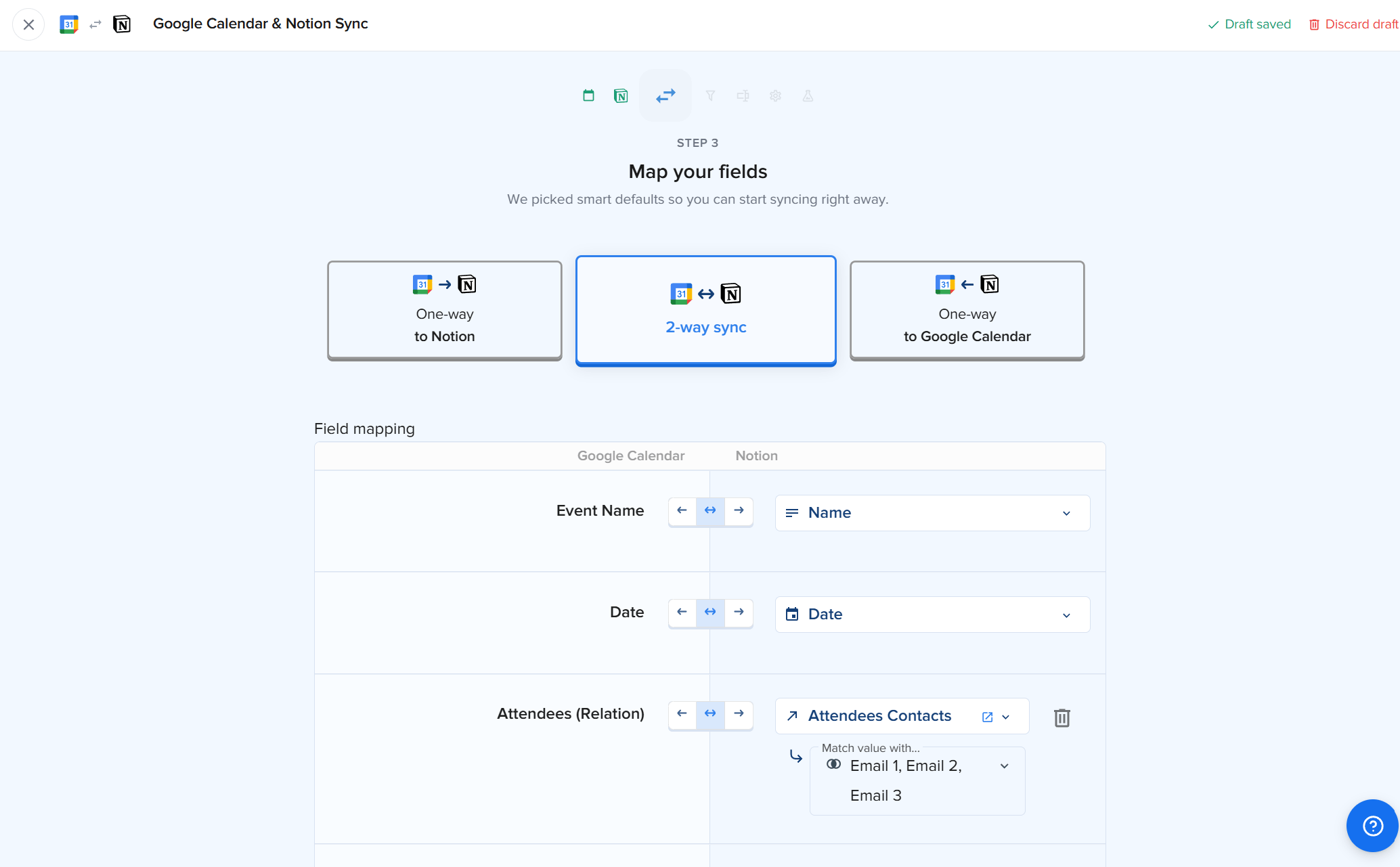1400x867 pixels.
Task: Set Event Name to sync left only
Action: pyautogui.click(x=682, y=511)
